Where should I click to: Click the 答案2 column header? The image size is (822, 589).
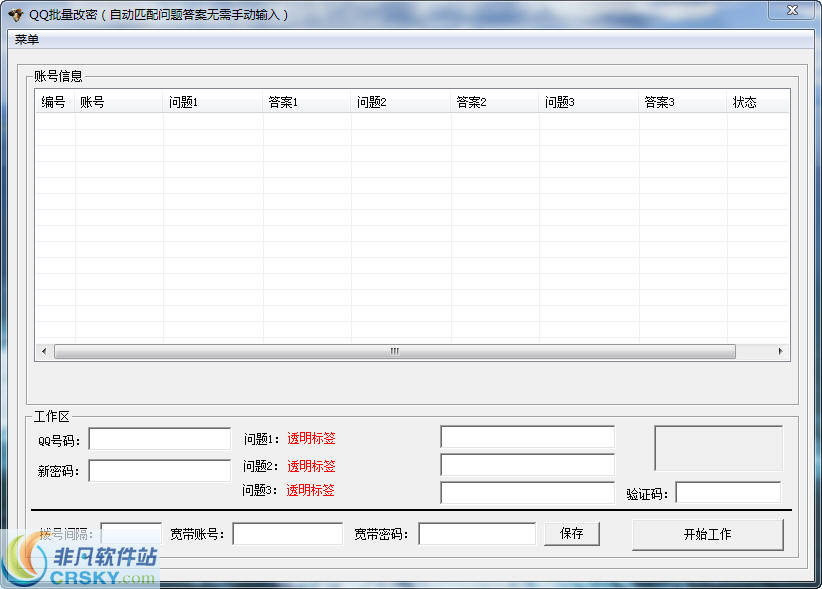pyautogui.click(x=495, y=102)
